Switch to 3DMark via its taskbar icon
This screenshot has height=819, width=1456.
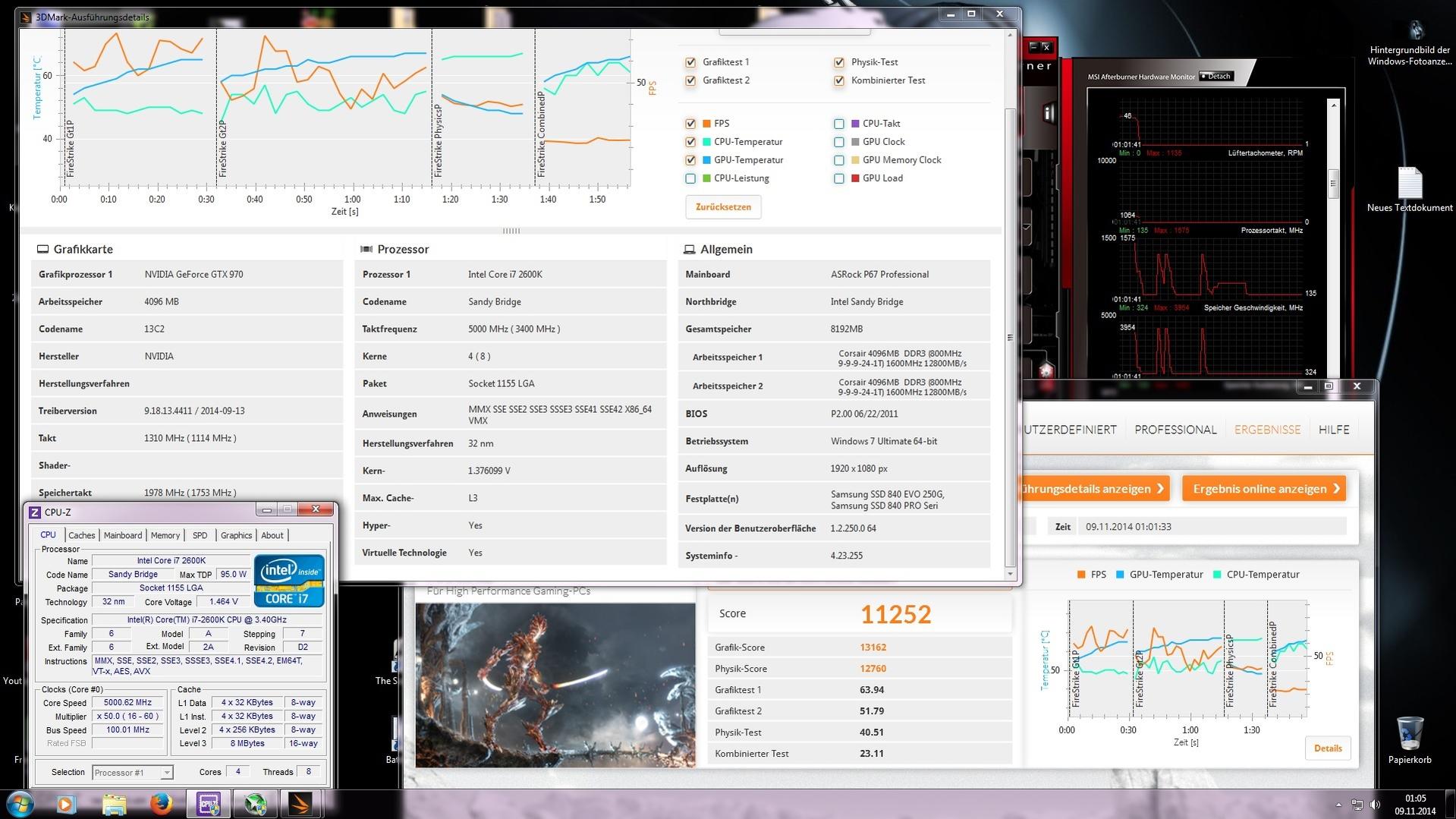(x=301, y=804)
